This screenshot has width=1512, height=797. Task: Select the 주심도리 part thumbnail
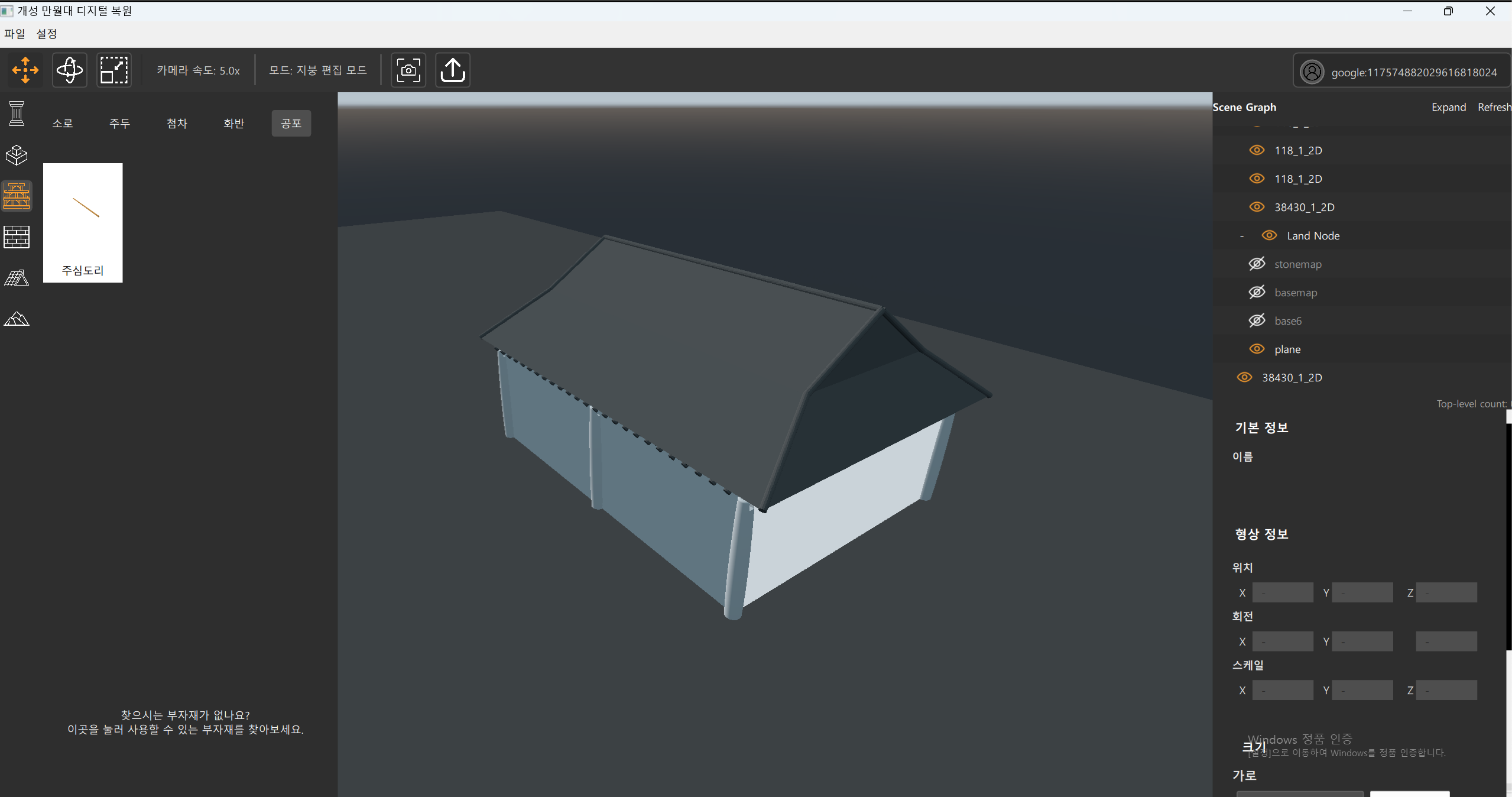coord(83,222)
